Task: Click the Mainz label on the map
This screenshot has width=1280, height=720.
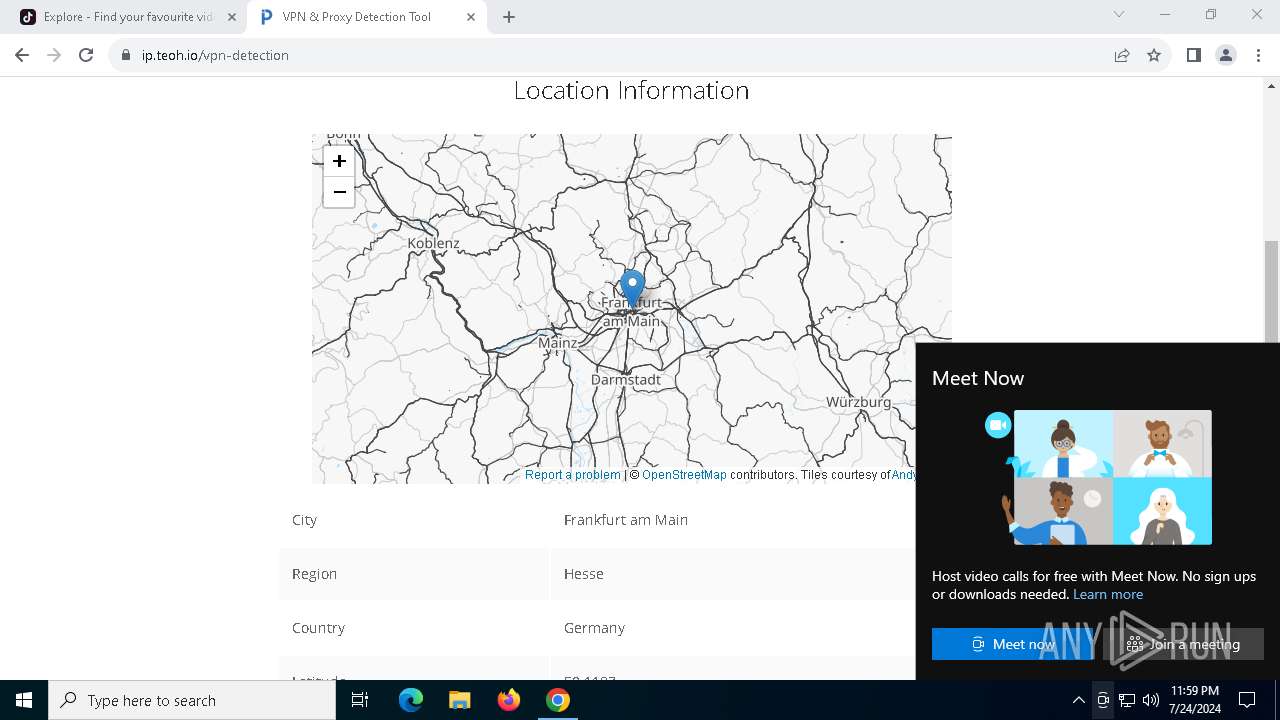Action: point(558,343)
